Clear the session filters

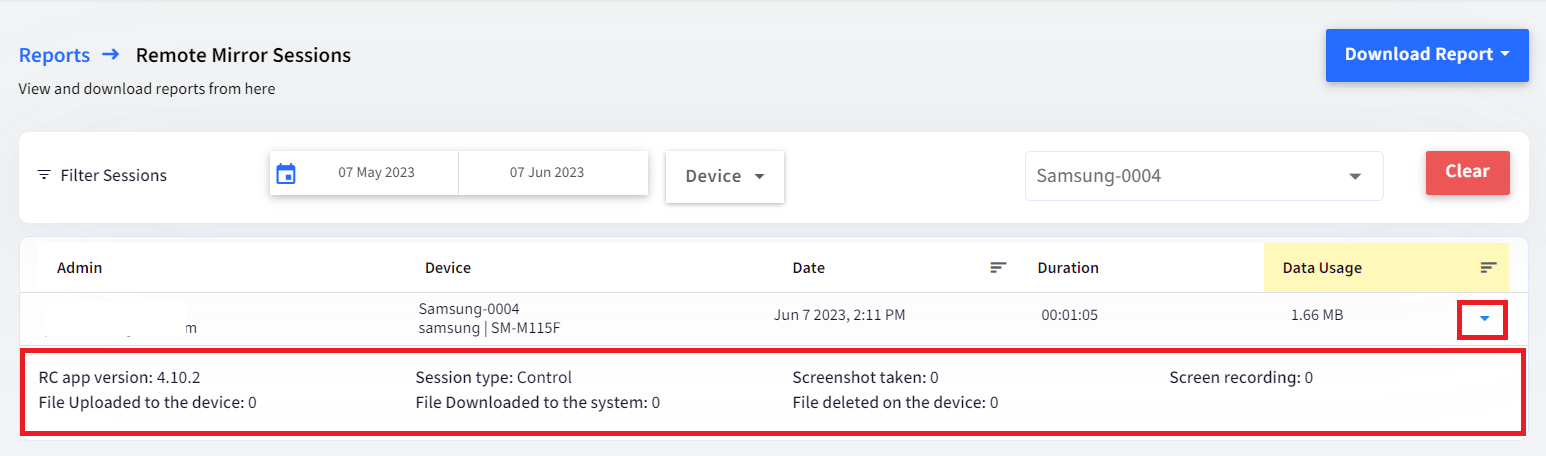pyautogui.click(x=1467, y=172)
